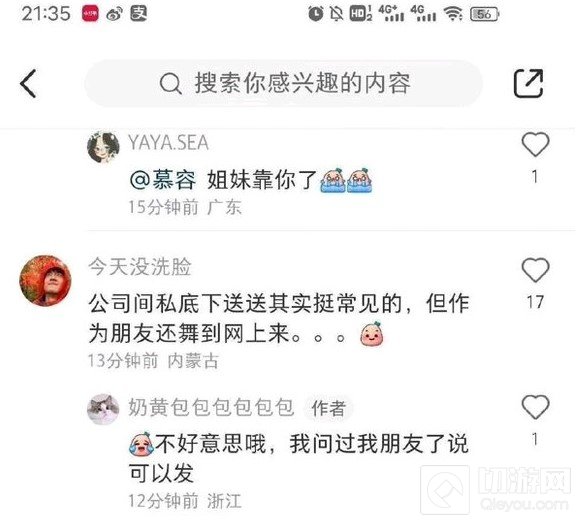Tap username 今天没洗脸
The height and width of the screenshot is (520, 576).
tap(140, 267)
